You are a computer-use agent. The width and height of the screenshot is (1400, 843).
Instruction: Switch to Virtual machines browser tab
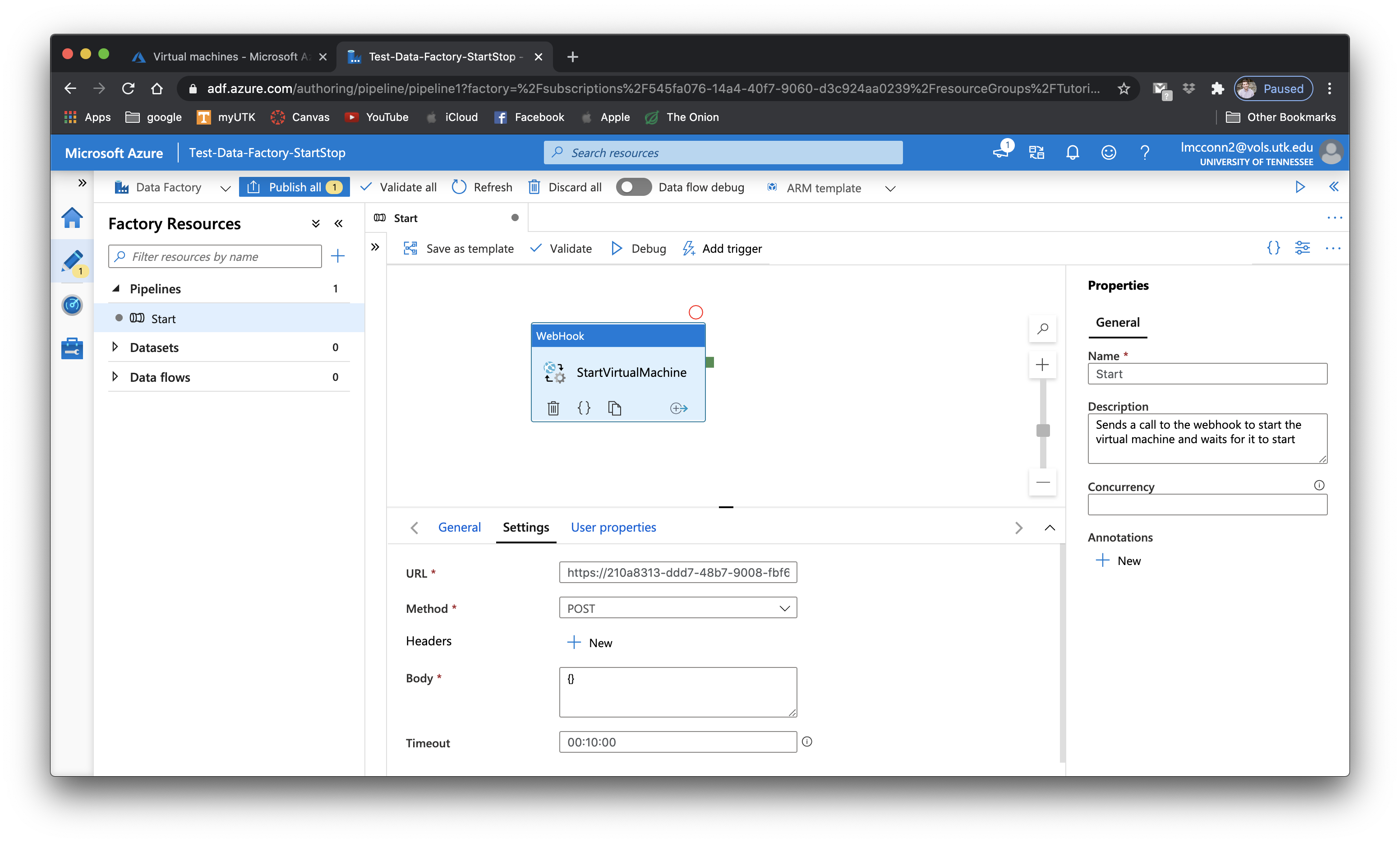pos(230,57)
